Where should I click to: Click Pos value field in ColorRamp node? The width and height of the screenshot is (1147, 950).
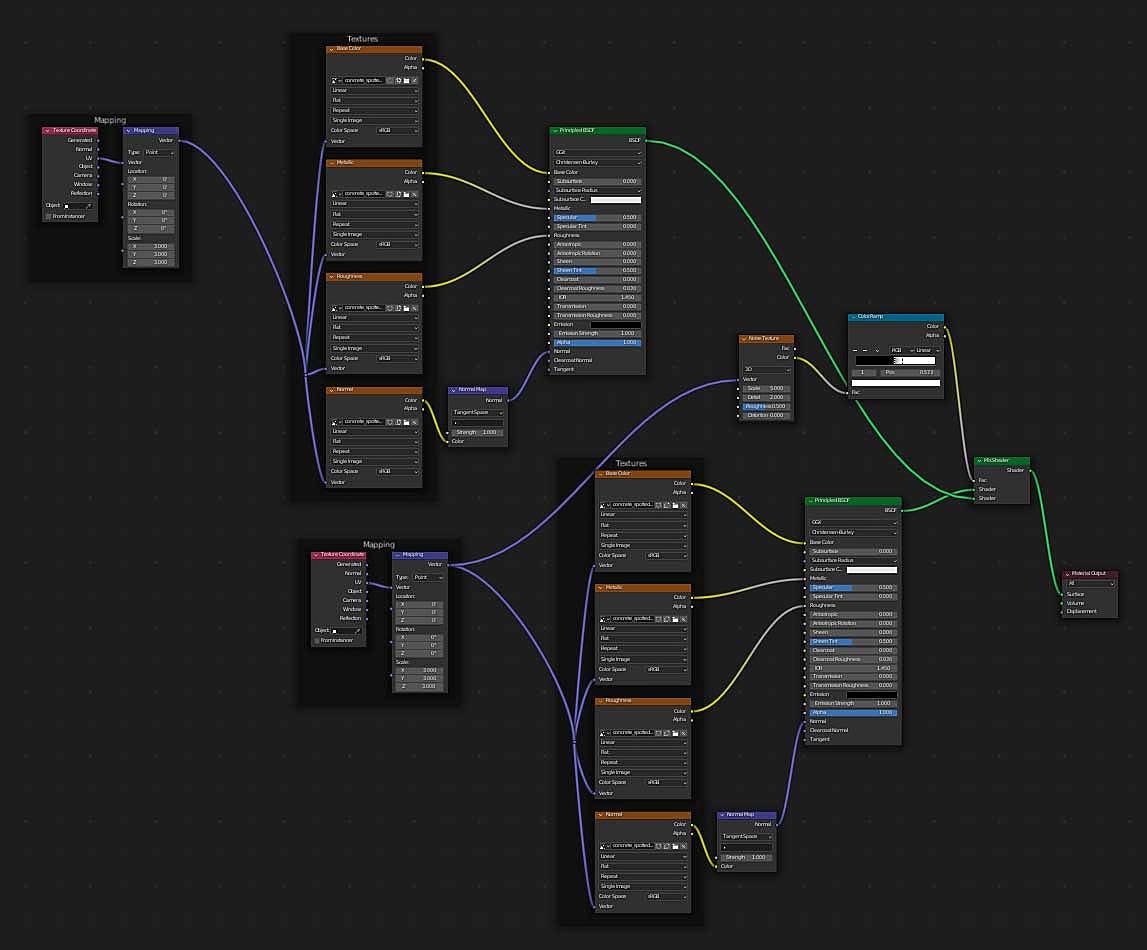pos(910,373)
